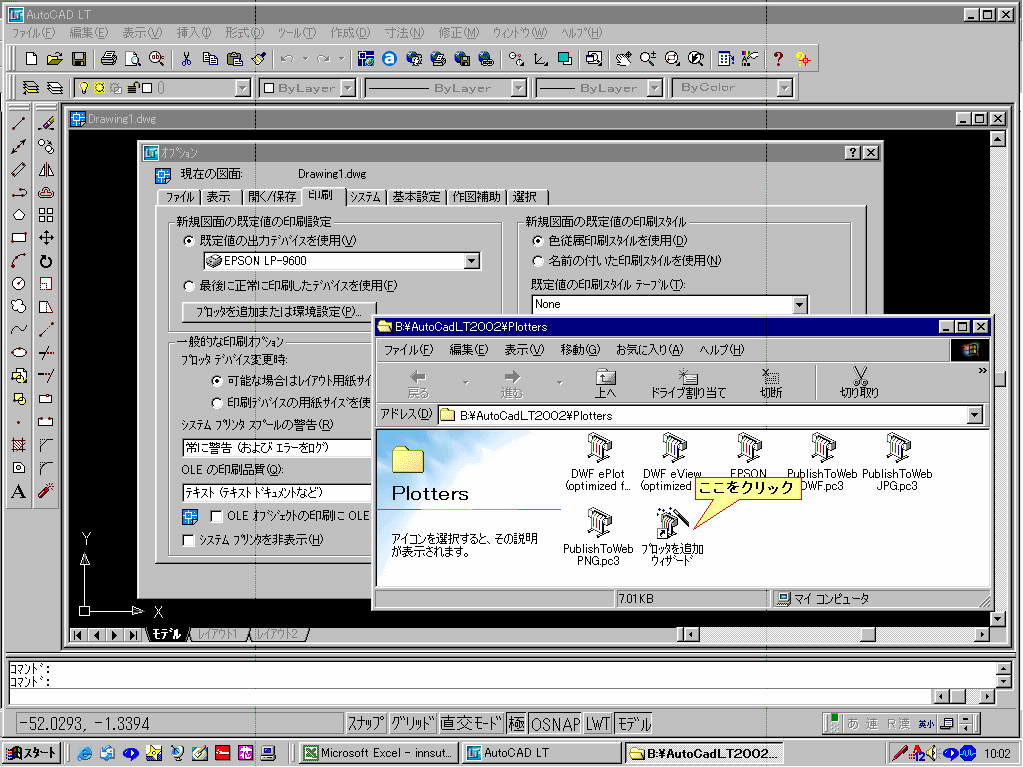Switch to the システム tab in Options

click(x=365, y=197)
